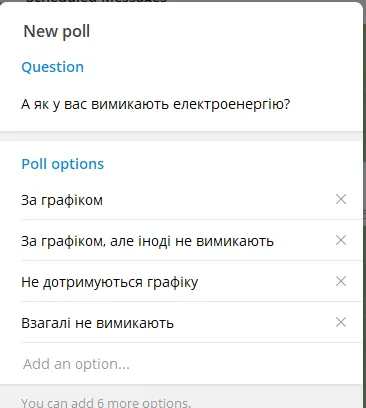Screen dimensions: 366x408
Task: Edit the poll question text field
Action: [x=181, y=104]
